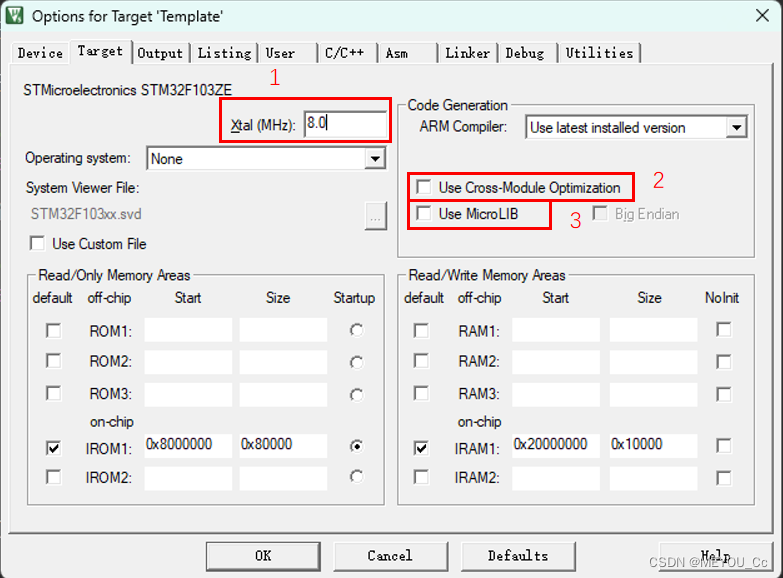Open the Debug tab
783x578 pixels.
click(x=527, y=53)
